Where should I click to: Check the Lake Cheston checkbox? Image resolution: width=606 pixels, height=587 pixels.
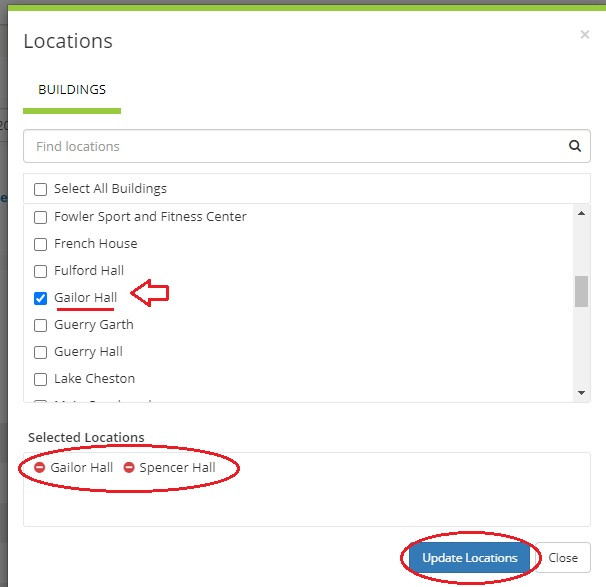[x=41, y=379]
